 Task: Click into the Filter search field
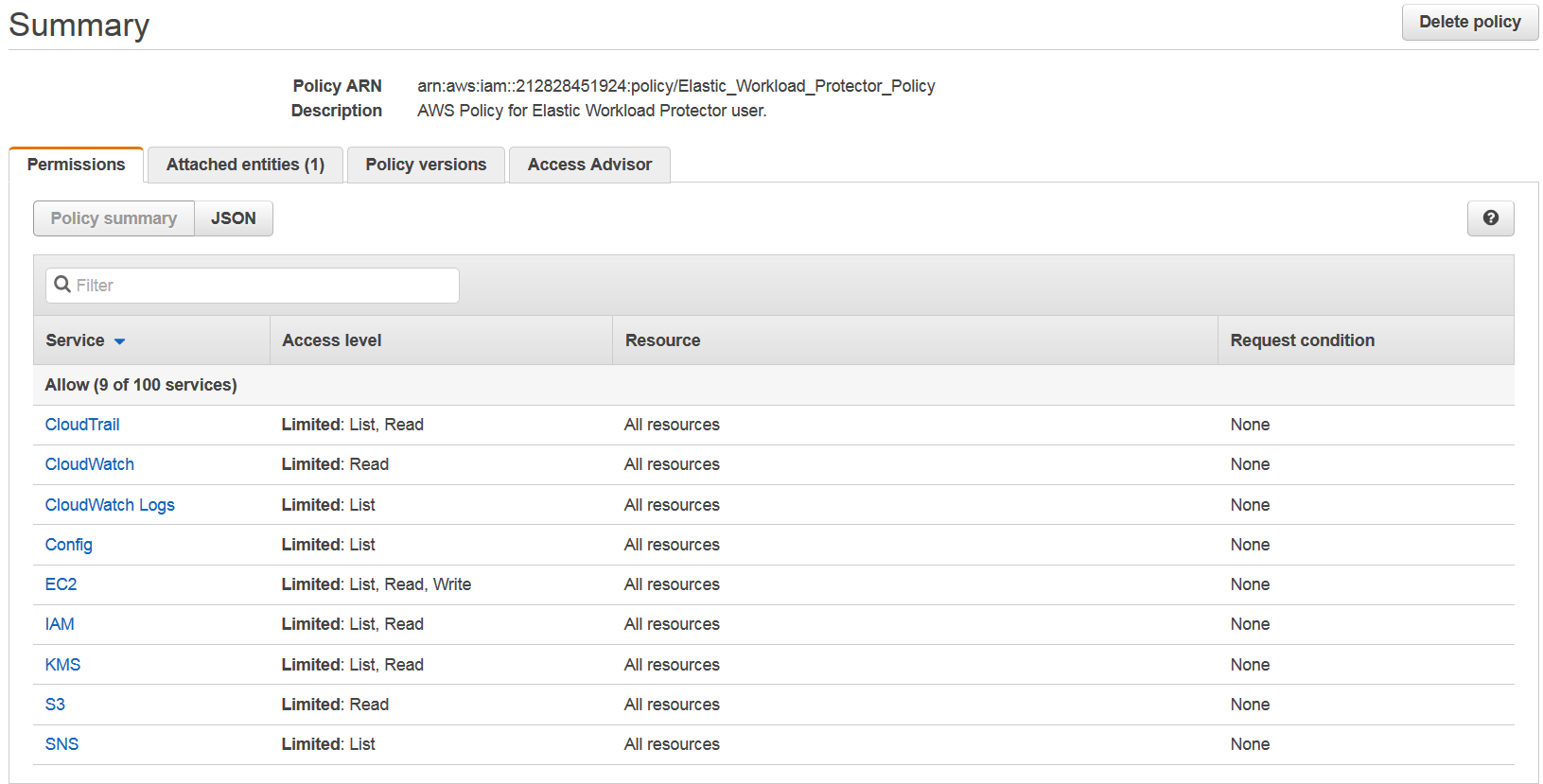click(x=265, y=286)
